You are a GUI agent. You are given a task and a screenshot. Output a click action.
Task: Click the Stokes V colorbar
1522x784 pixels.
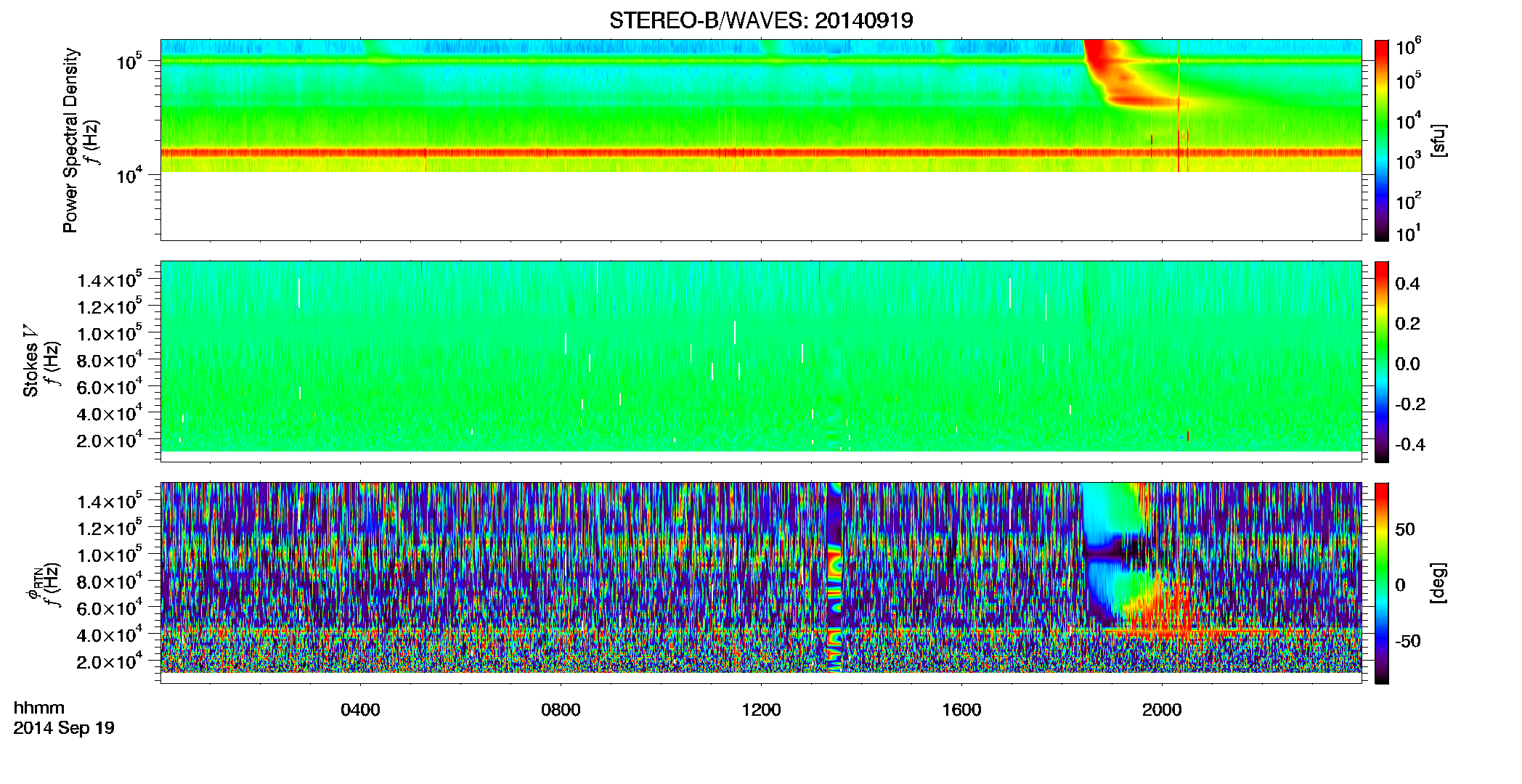pyautogui.click(x=1382, y=362)
